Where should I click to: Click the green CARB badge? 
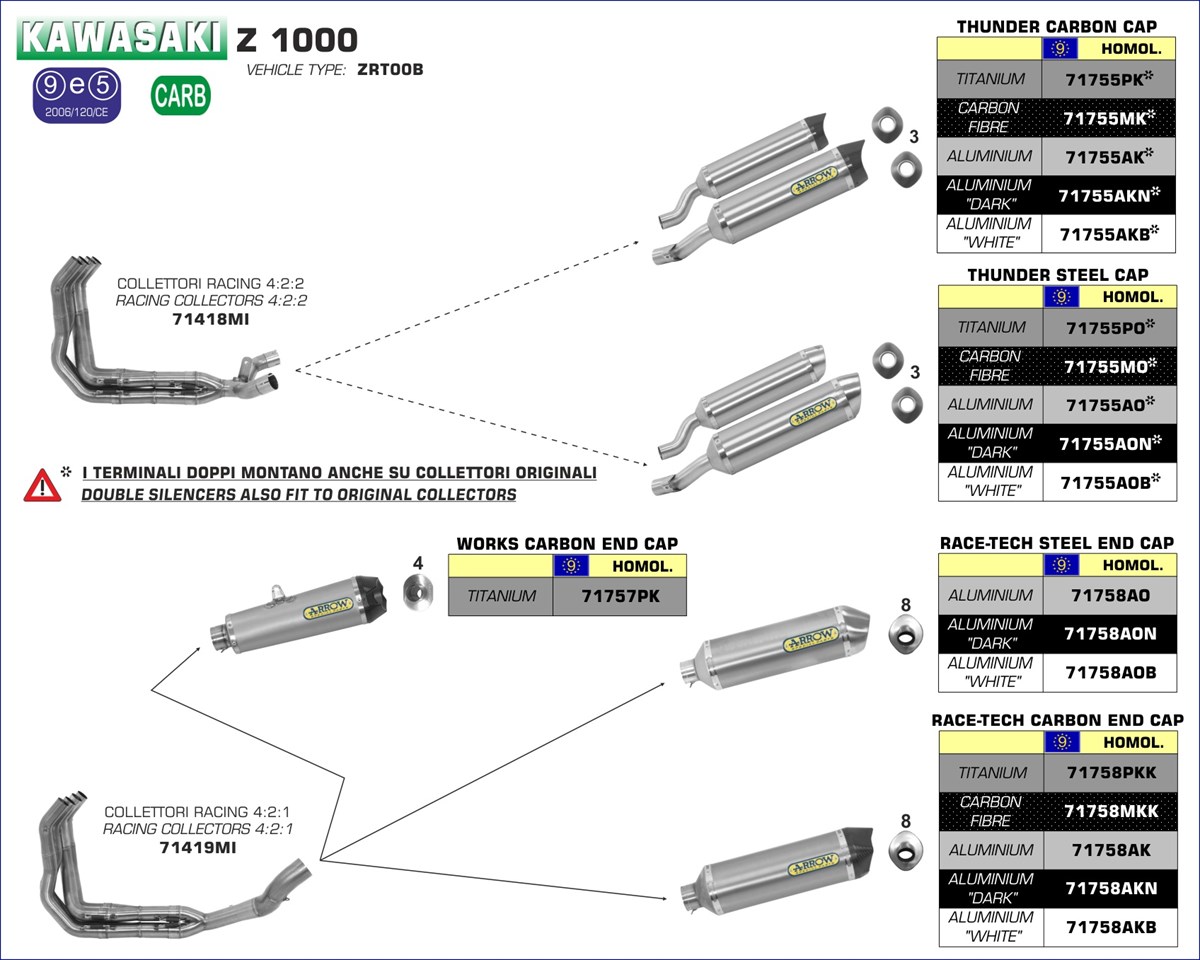pos(181,96)
